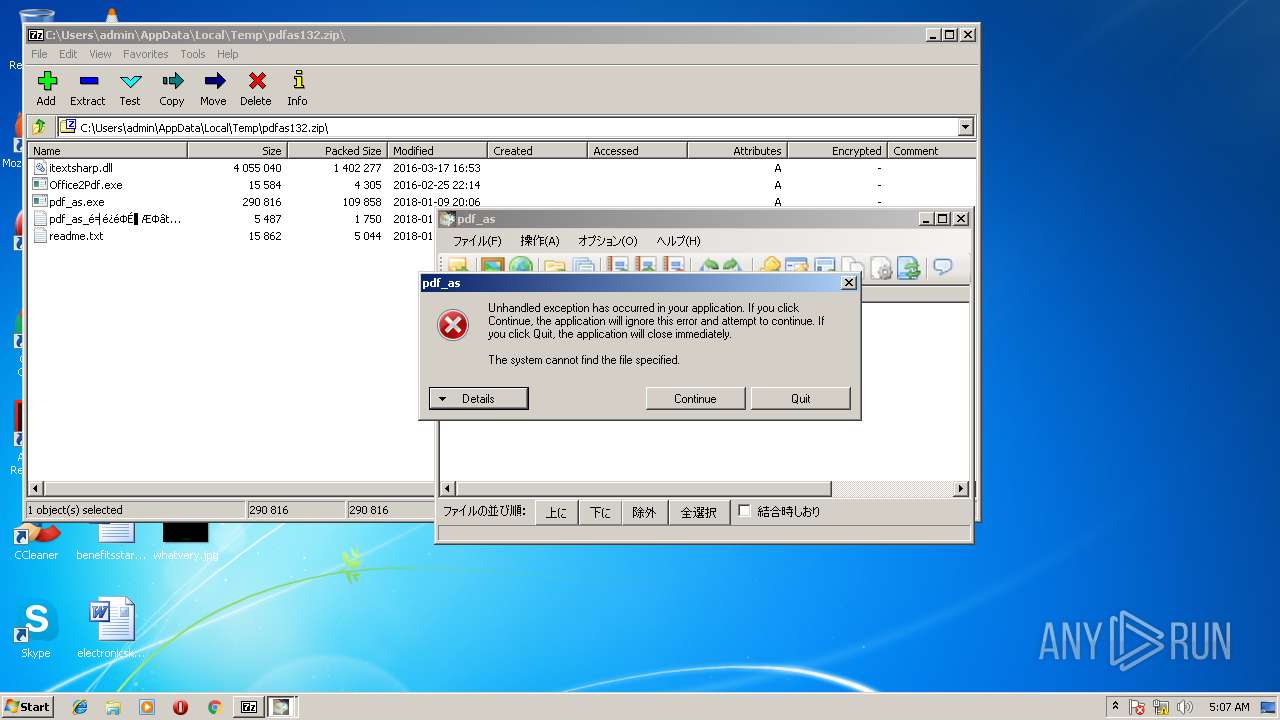Screen dimensions: 1280x720
Task: Click Quit in the error dialog
Action: coord(801,398)
